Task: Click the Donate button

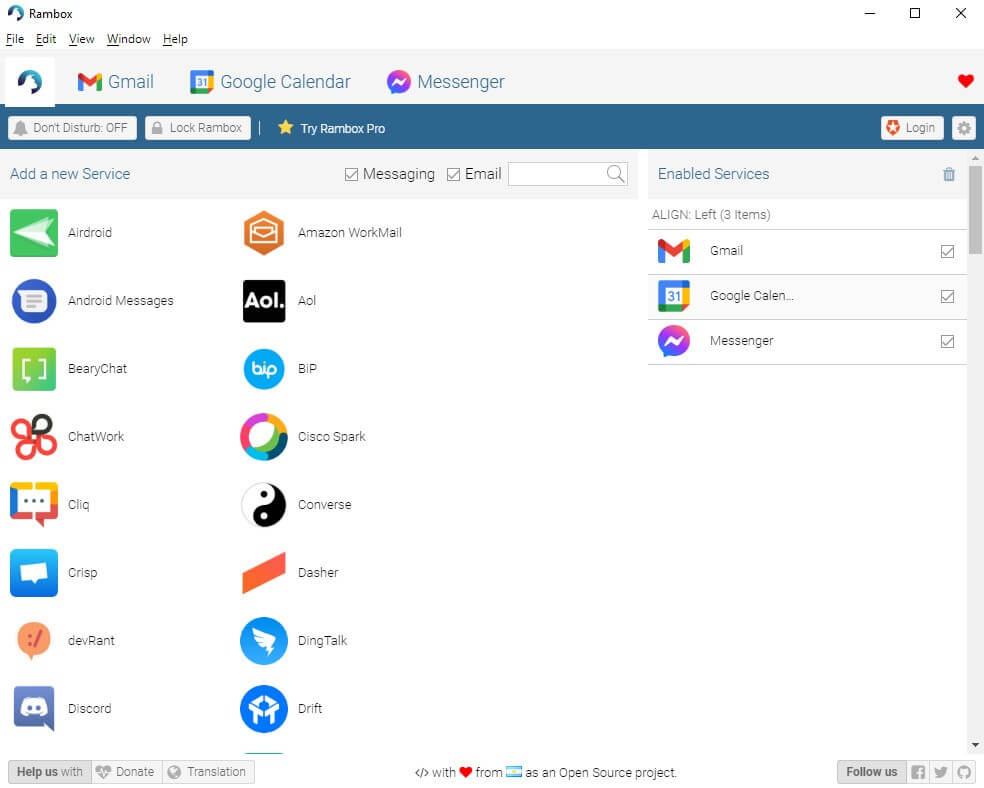Action: coord(127,772)
